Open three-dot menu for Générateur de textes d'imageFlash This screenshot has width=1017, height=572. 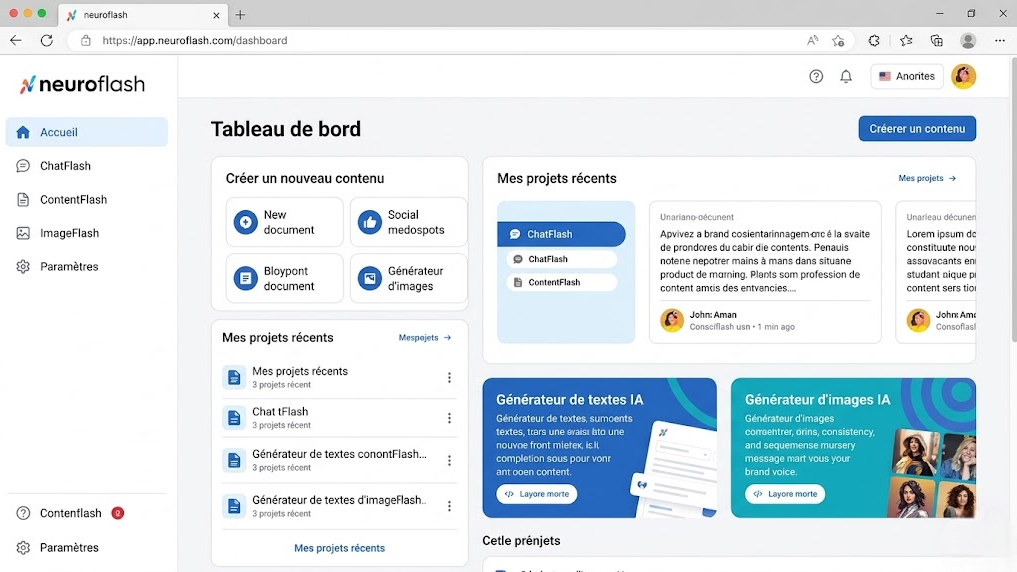tap(449, 506)
